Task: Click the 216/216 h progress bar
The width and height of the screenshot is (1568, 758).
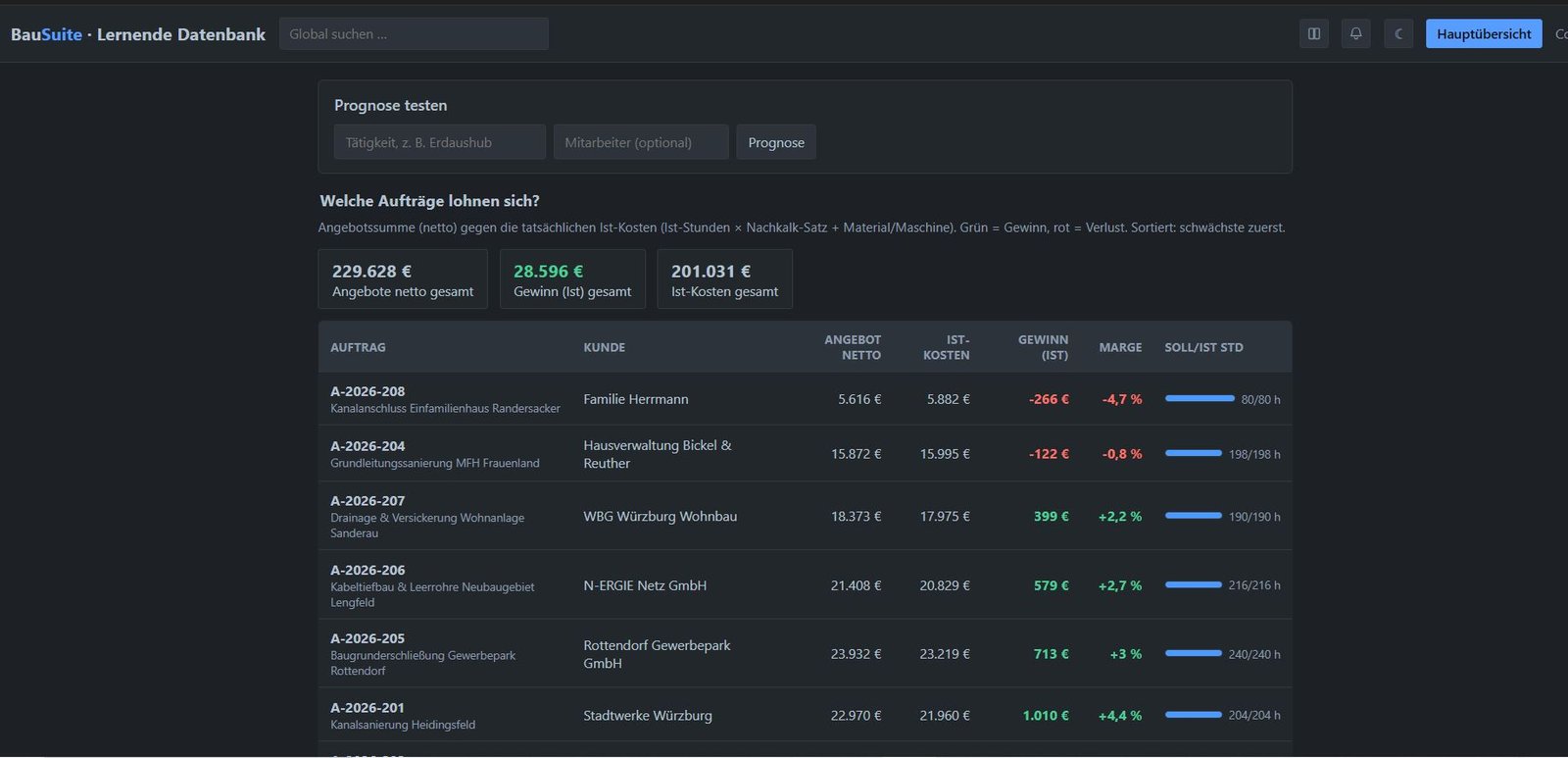Action: 1193,584
